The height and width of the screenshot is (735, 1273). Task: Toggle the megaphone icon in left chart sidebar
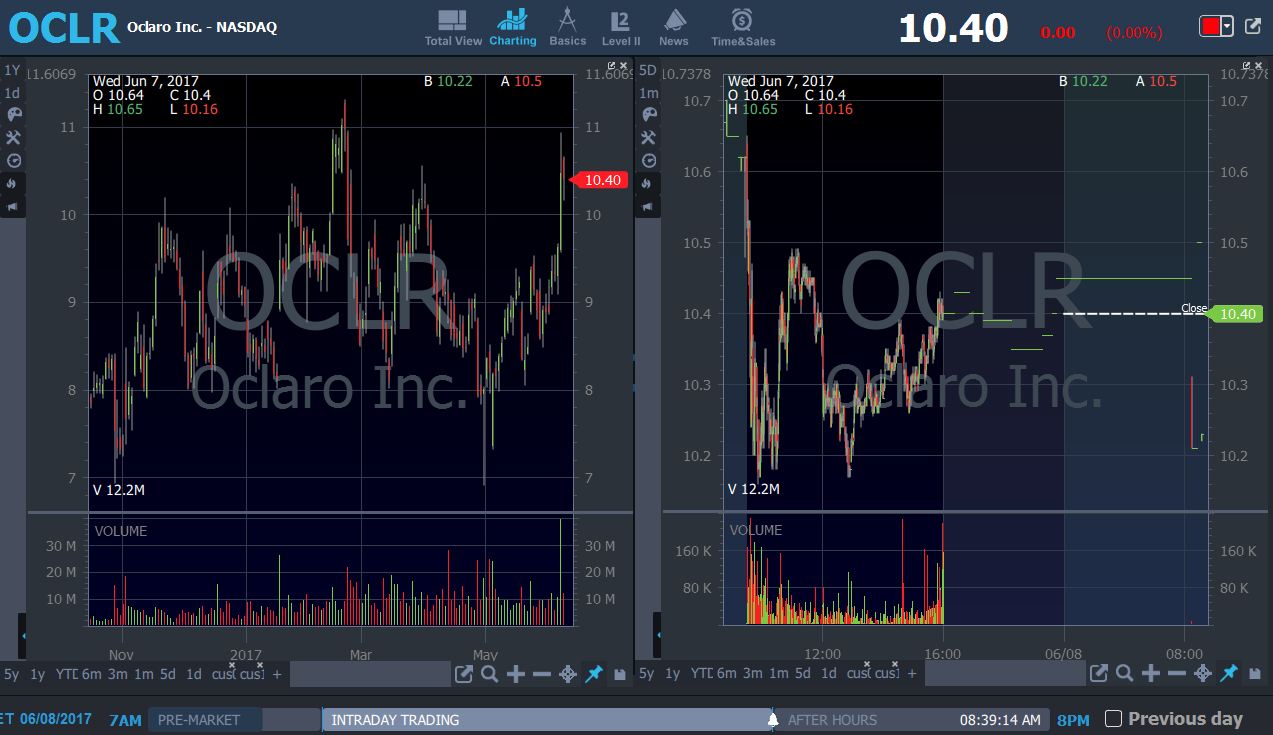click(x=13, y=207)
